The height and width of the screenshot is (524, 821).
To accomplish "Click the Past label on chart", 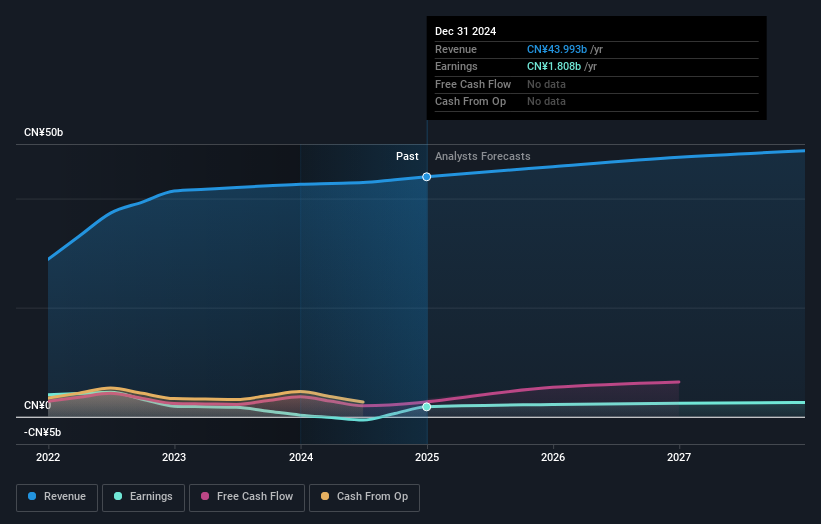I will pos(407,156).
